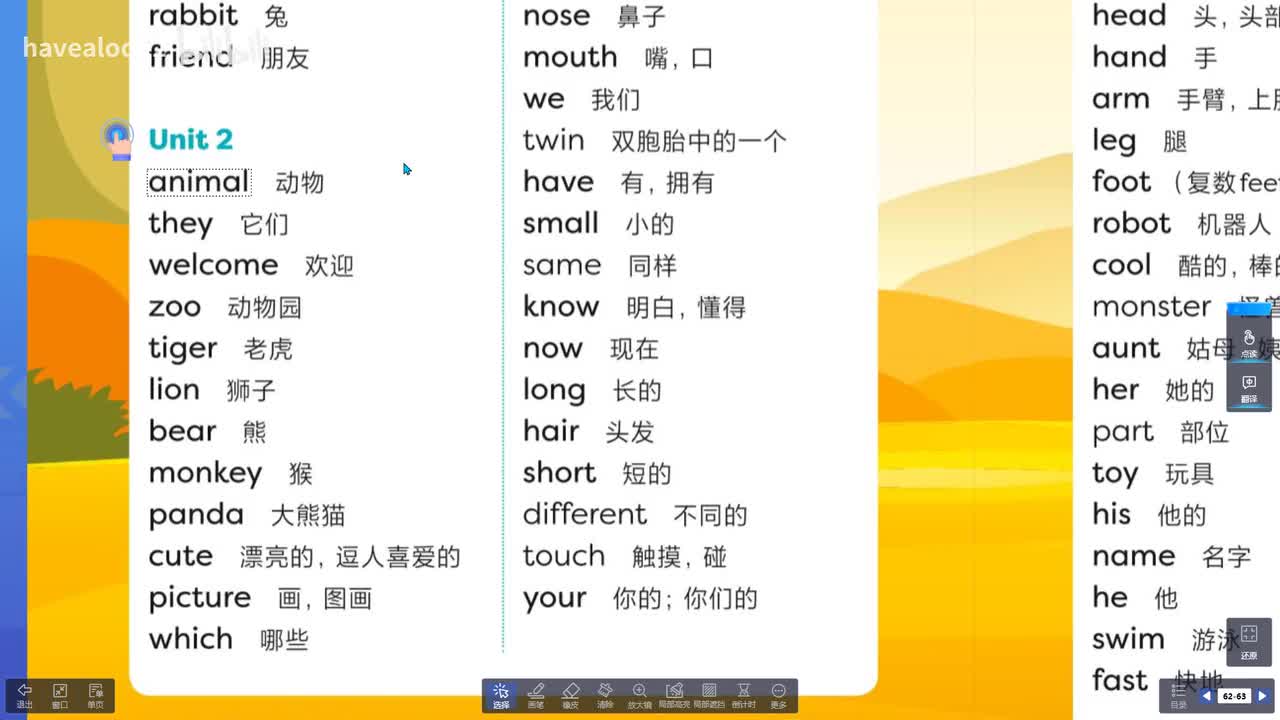The image size is (1280, 720).
Task: Tap the 点读 (point-read) button
Action: [x=1249, y=344]
